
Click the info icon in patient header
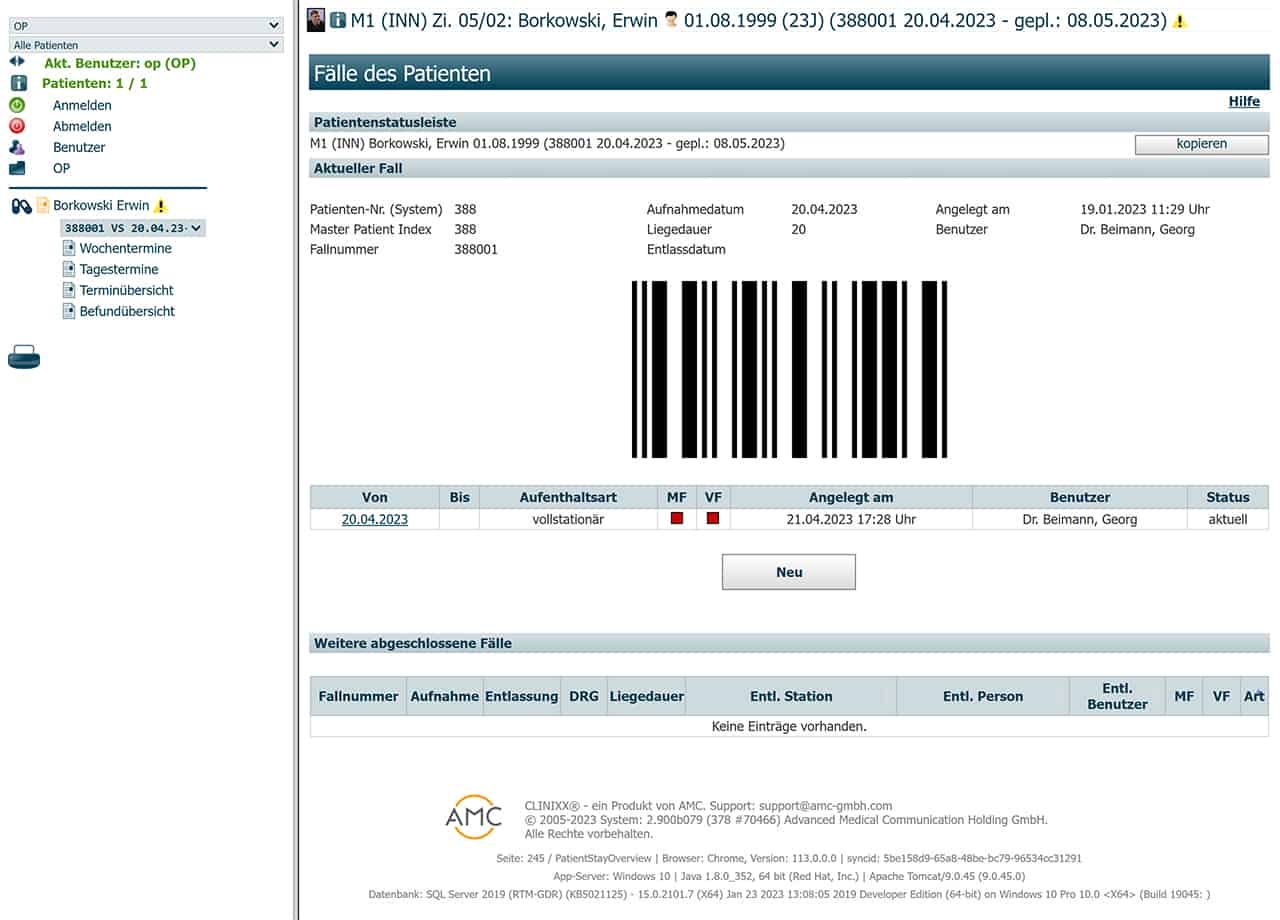tap(338, 20)
